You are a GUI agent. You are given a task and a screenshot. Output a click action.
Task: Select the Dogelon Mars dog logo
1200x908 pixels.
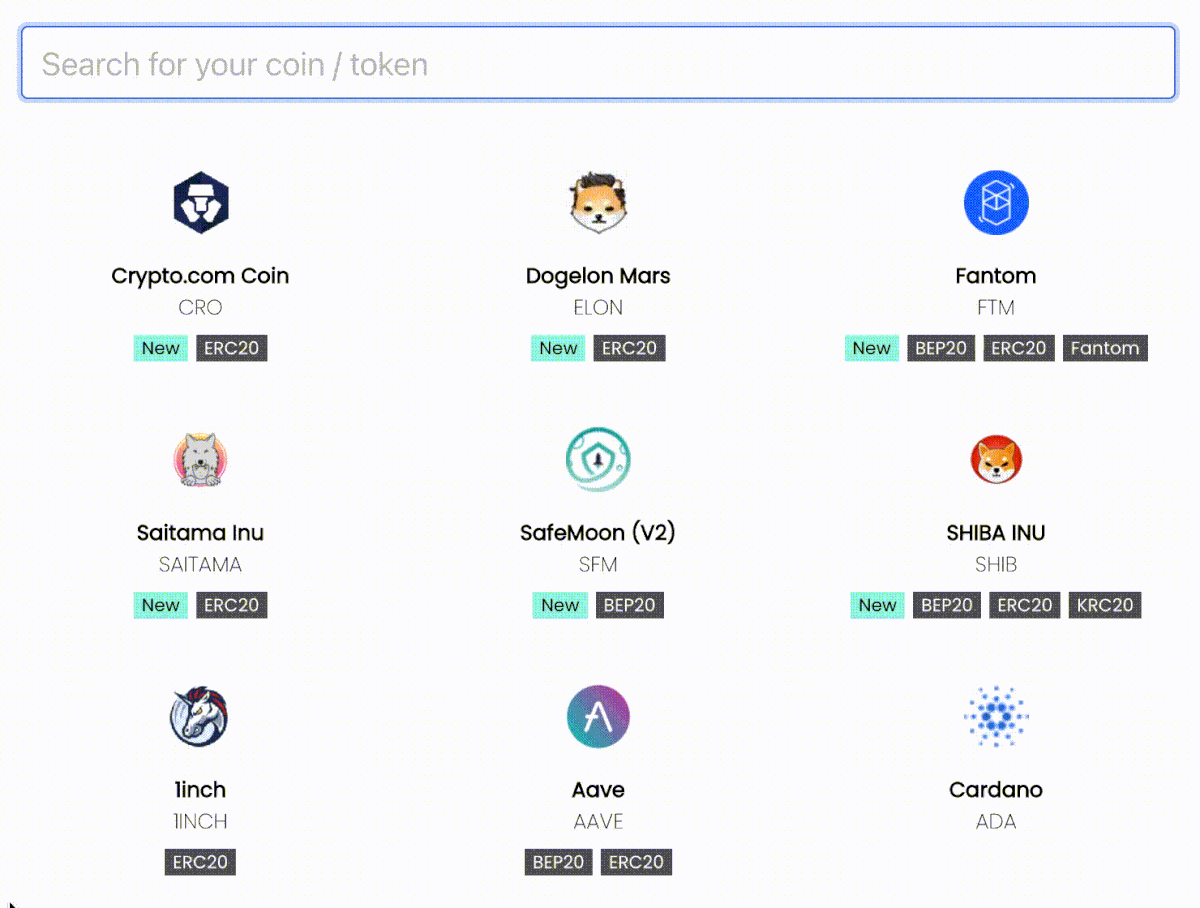click(598, 202)
